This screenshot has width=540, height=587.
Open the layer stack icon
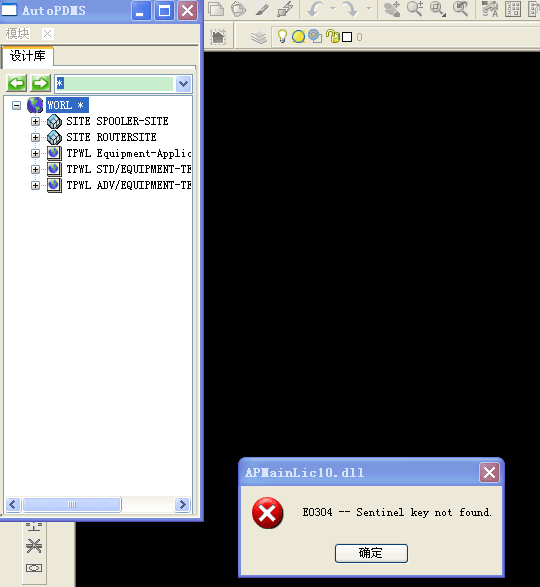click(x=258, y=37)
